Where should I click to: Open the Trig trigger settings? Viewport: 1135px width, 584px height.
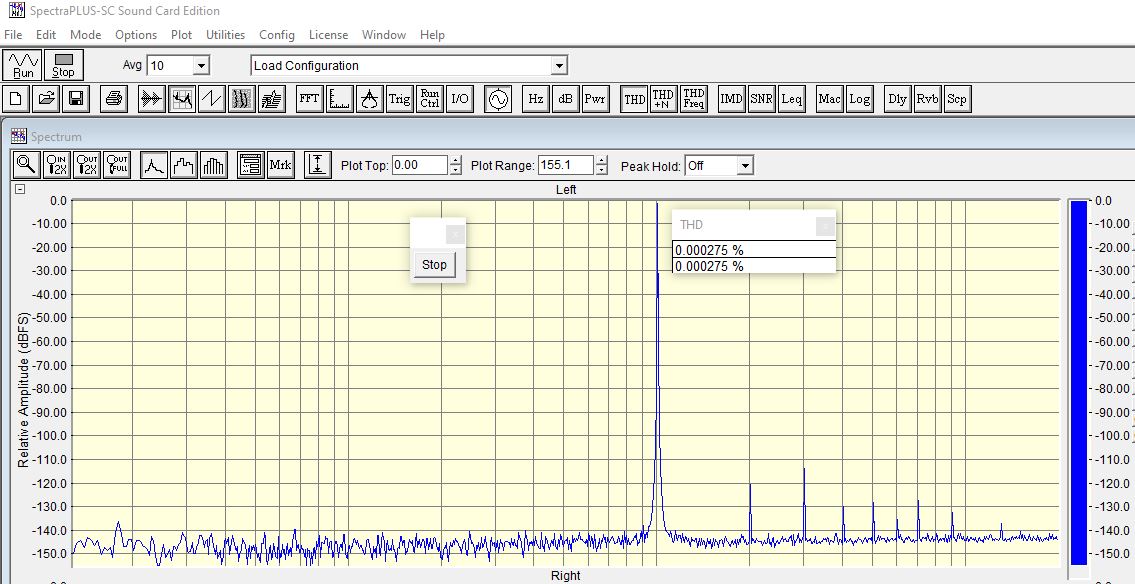pos(400,98)
